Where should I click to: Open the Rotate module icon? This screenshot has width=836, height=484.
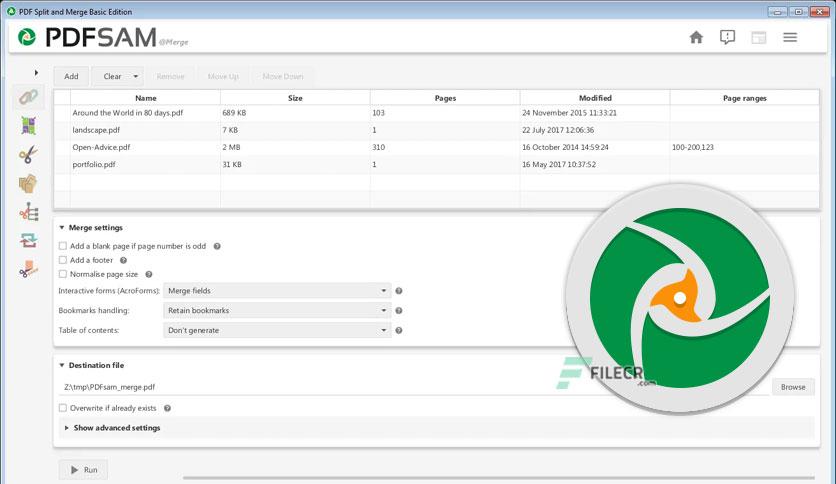pyautogui.click(x=29, y=240)
